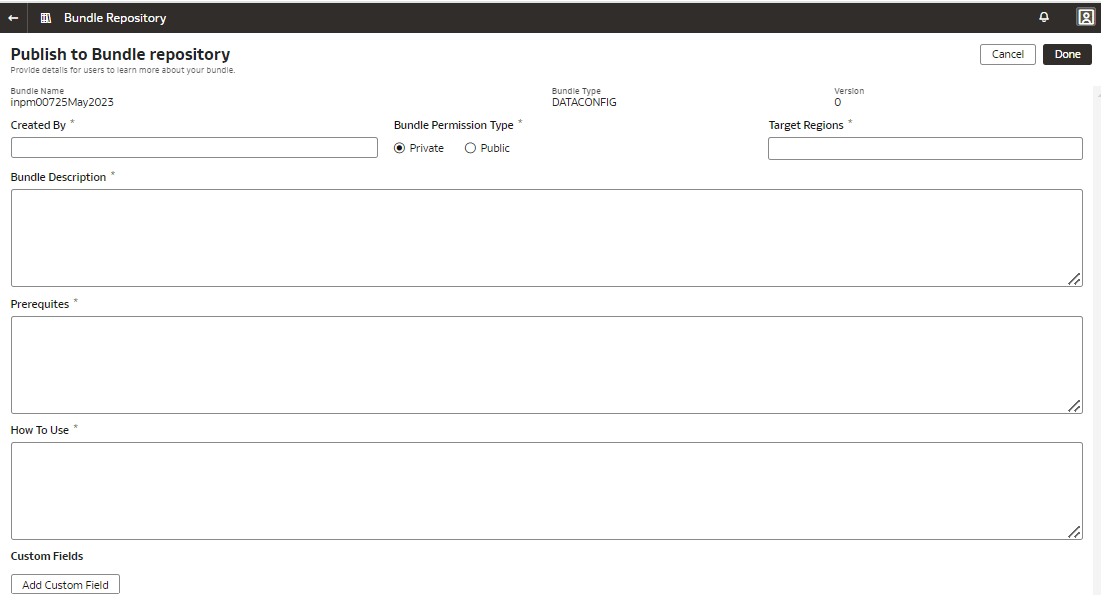Click the back arrow in the header

[x=13, y=17]
